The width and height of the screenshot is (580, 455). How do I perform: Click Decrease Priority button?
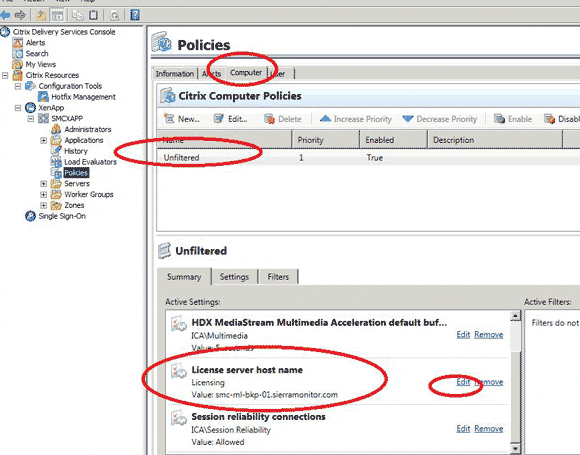[x=440, y=119]
